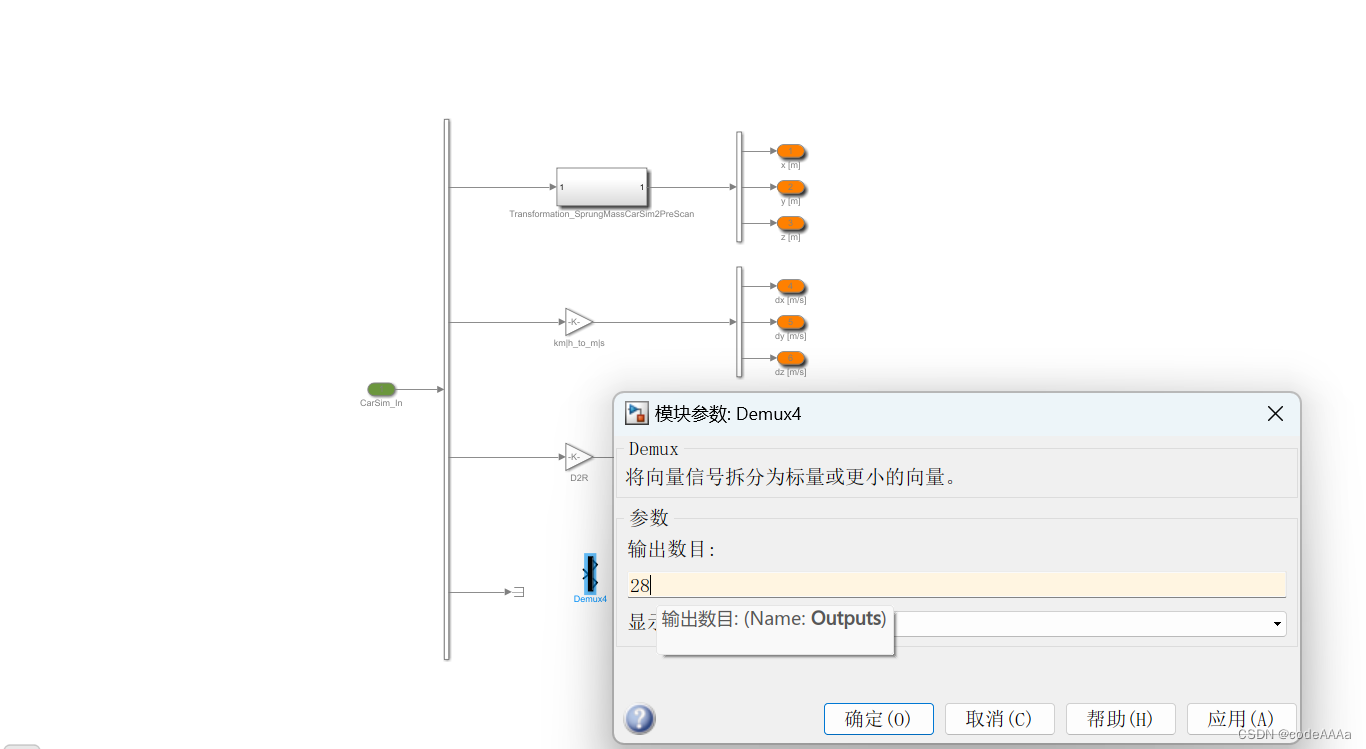The width and height of the screenshot is (1366, 749).
Task: Click the 确定(O) button
Action: click(x=879, y=719)
